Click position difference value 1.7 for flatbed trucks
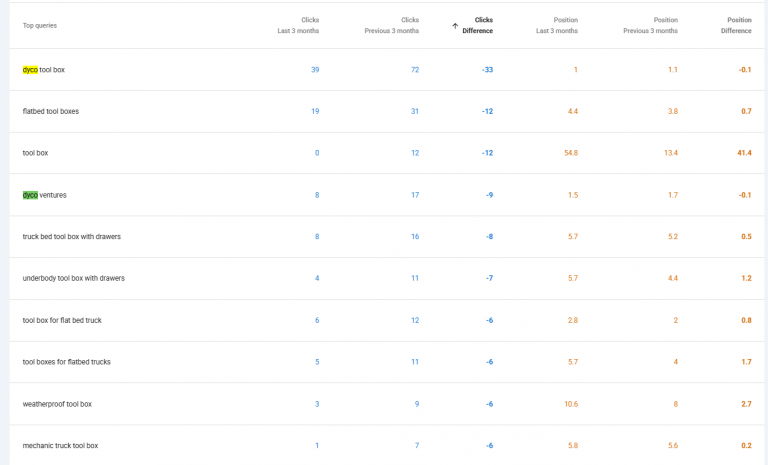 pos(746,362)
